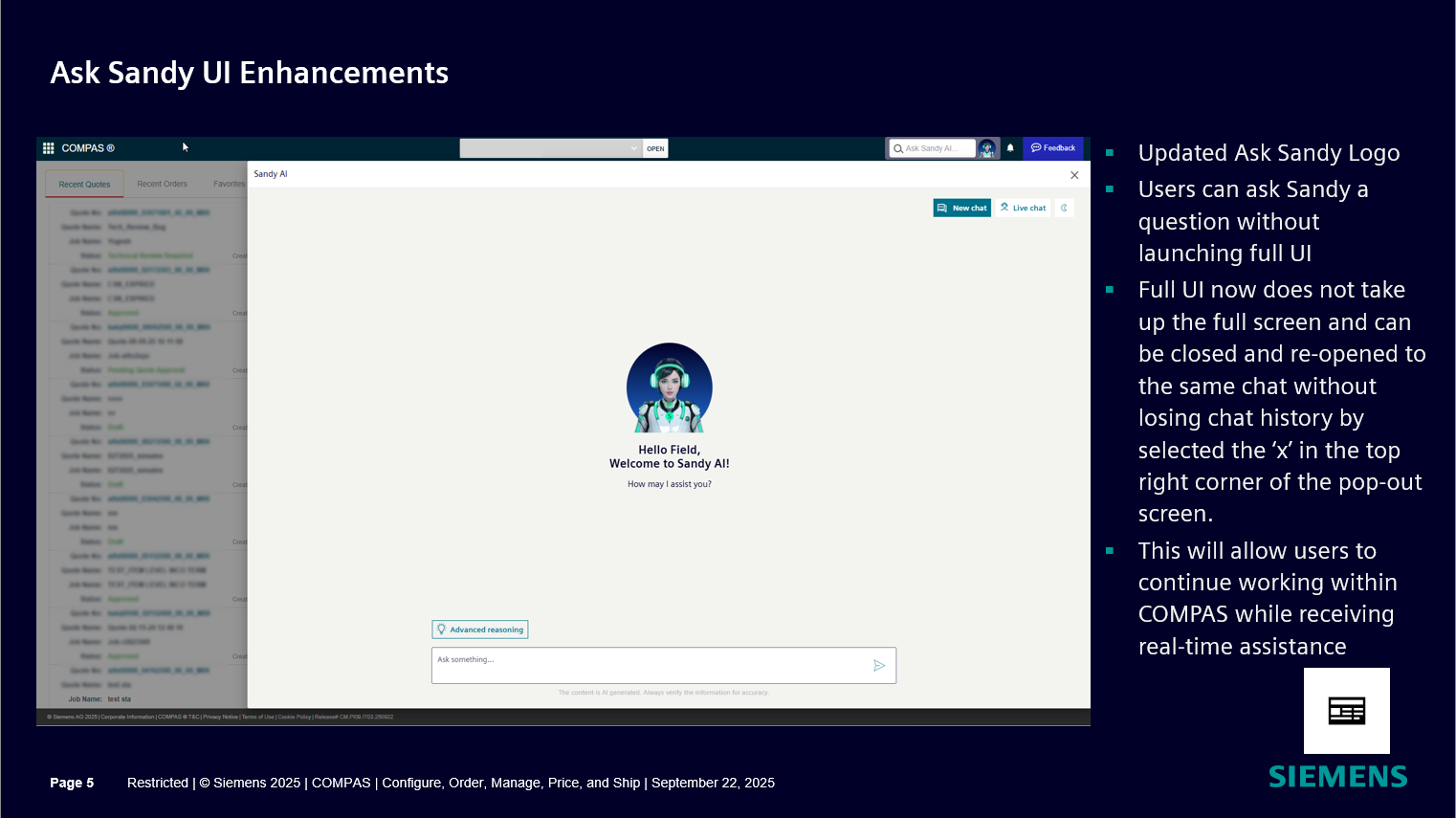This screenshot has width=1456, height=818.
Task: Click the Release# CM.PI09.IT03.250922 text
Action: point(354,717)
